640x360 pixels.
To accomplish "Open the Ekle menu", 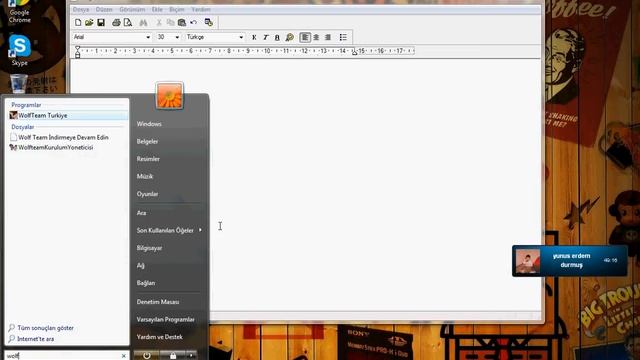I will click(157, 9).
